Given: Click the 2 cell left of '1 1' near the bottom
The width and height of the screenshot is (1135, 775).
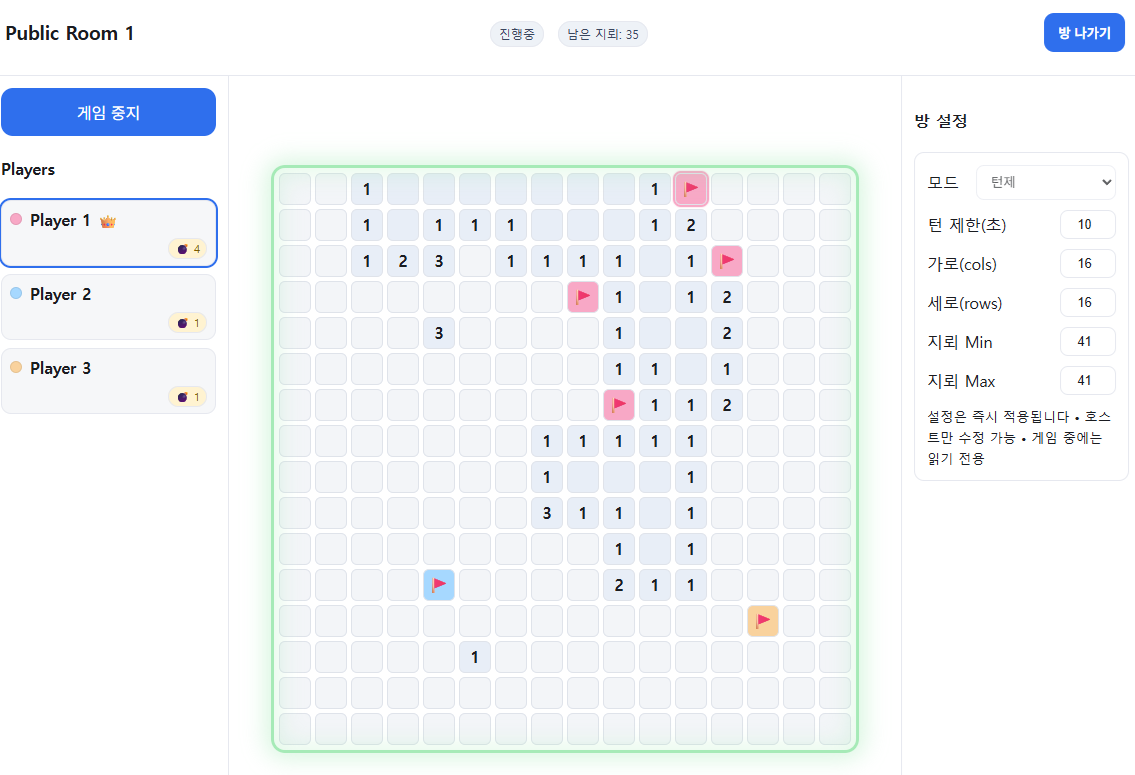Looking at the screenshot, I should click(x=619, y=585).
